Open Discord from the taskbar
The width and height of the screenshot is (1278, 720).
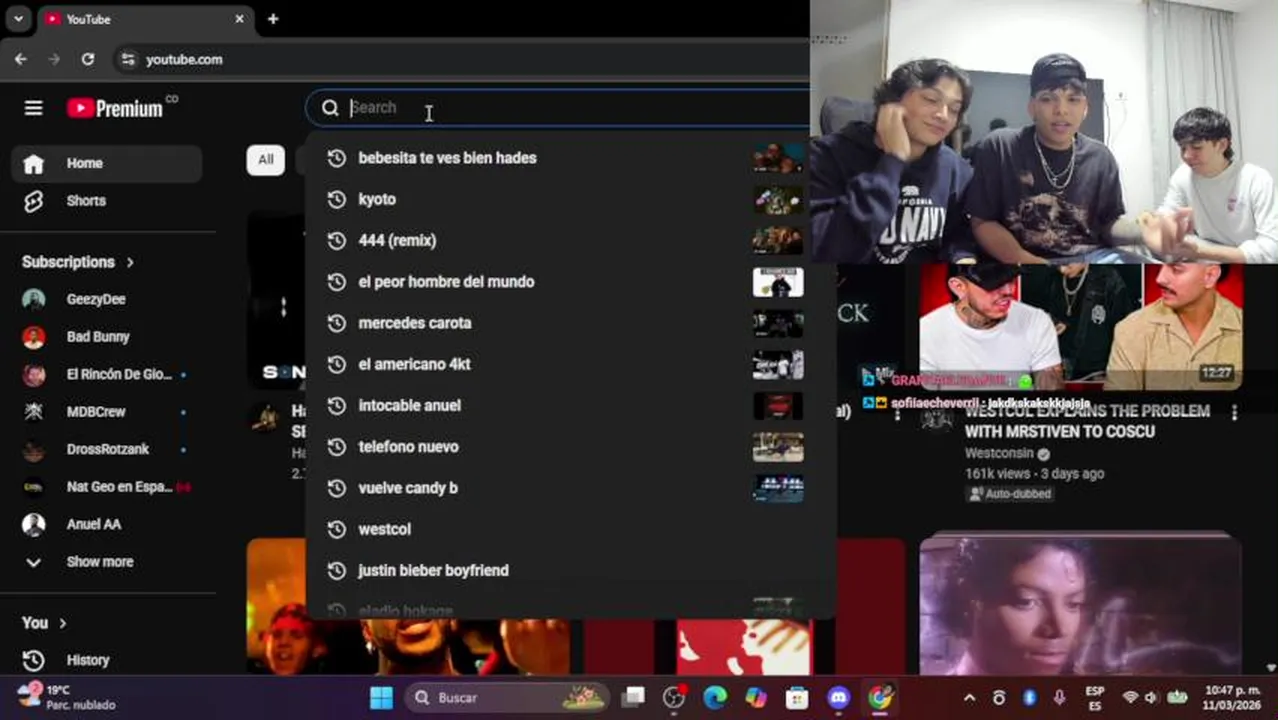point(838,698)
